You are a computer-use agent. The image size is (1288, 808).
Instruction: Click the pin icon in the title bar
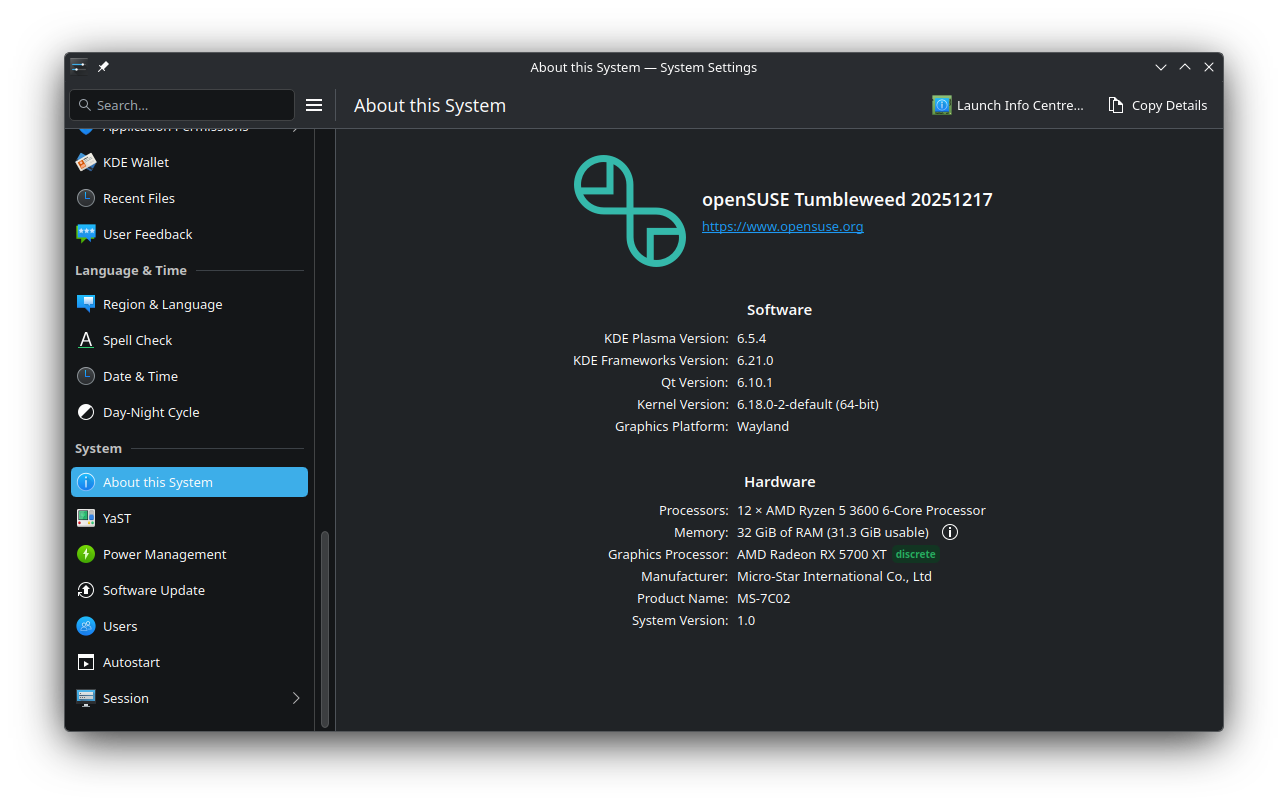coord(103,67)
